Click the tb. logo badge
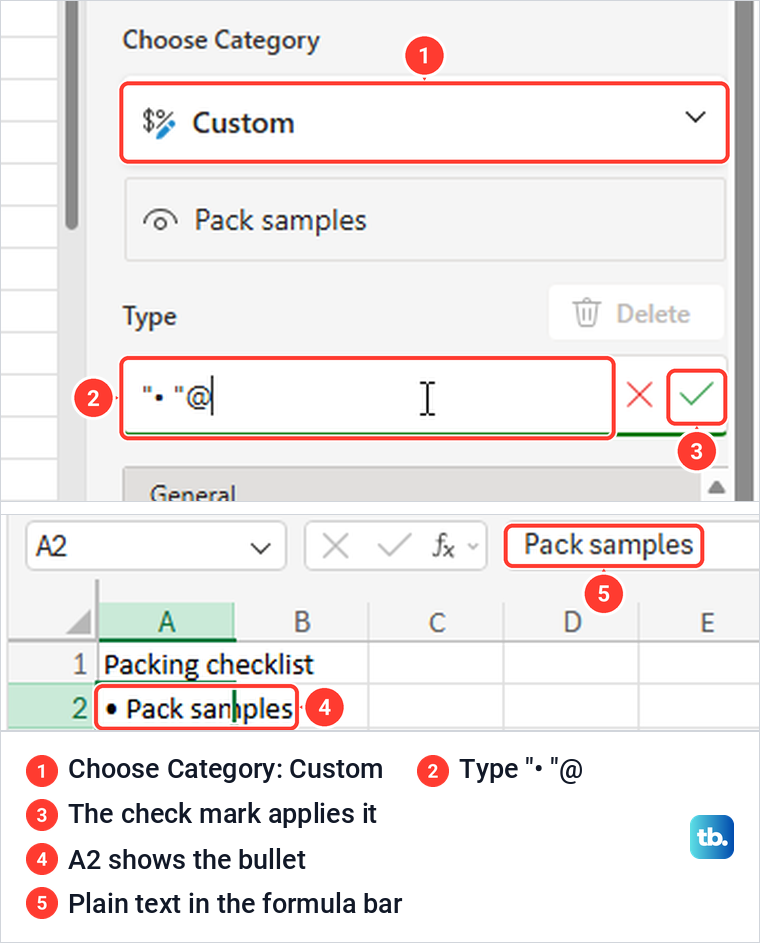The width and height of the screenshot is (760, 943). [712, 837]
